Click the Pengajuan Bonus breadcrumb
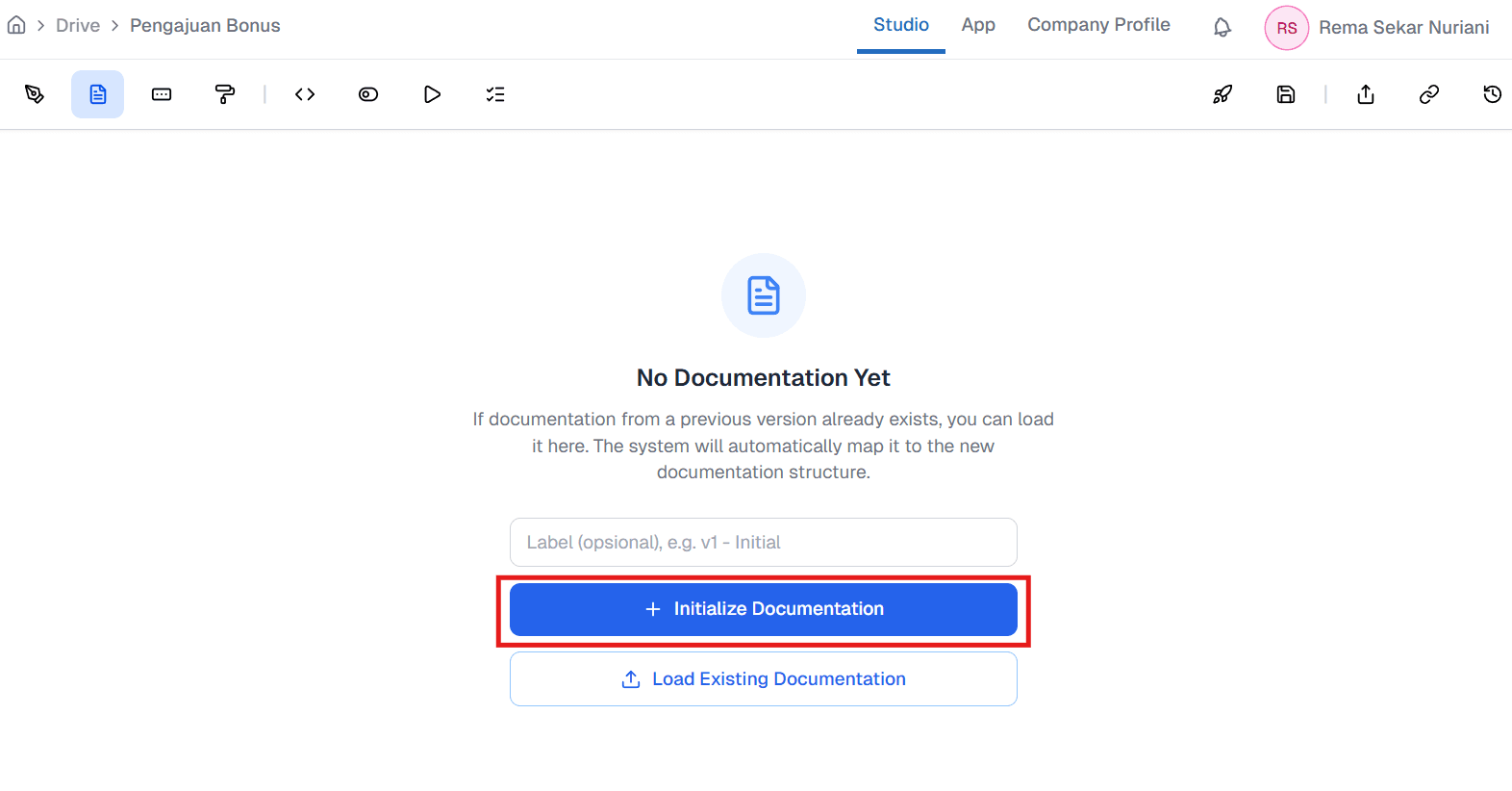This screenshot has width=1512, height=791. 205,26
